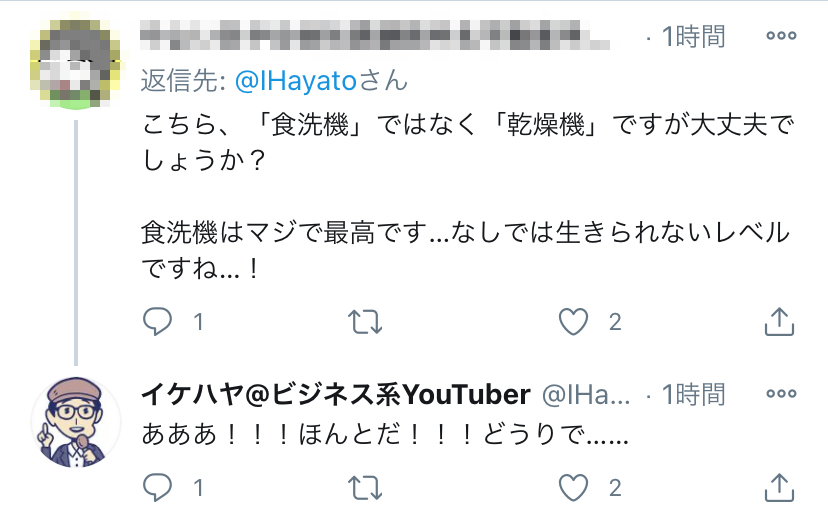Image resolution: width=828 pixels, height=523 pixels.
Task: Reply to the first tweet about 食洗機
Action: [x=158, y=322]
